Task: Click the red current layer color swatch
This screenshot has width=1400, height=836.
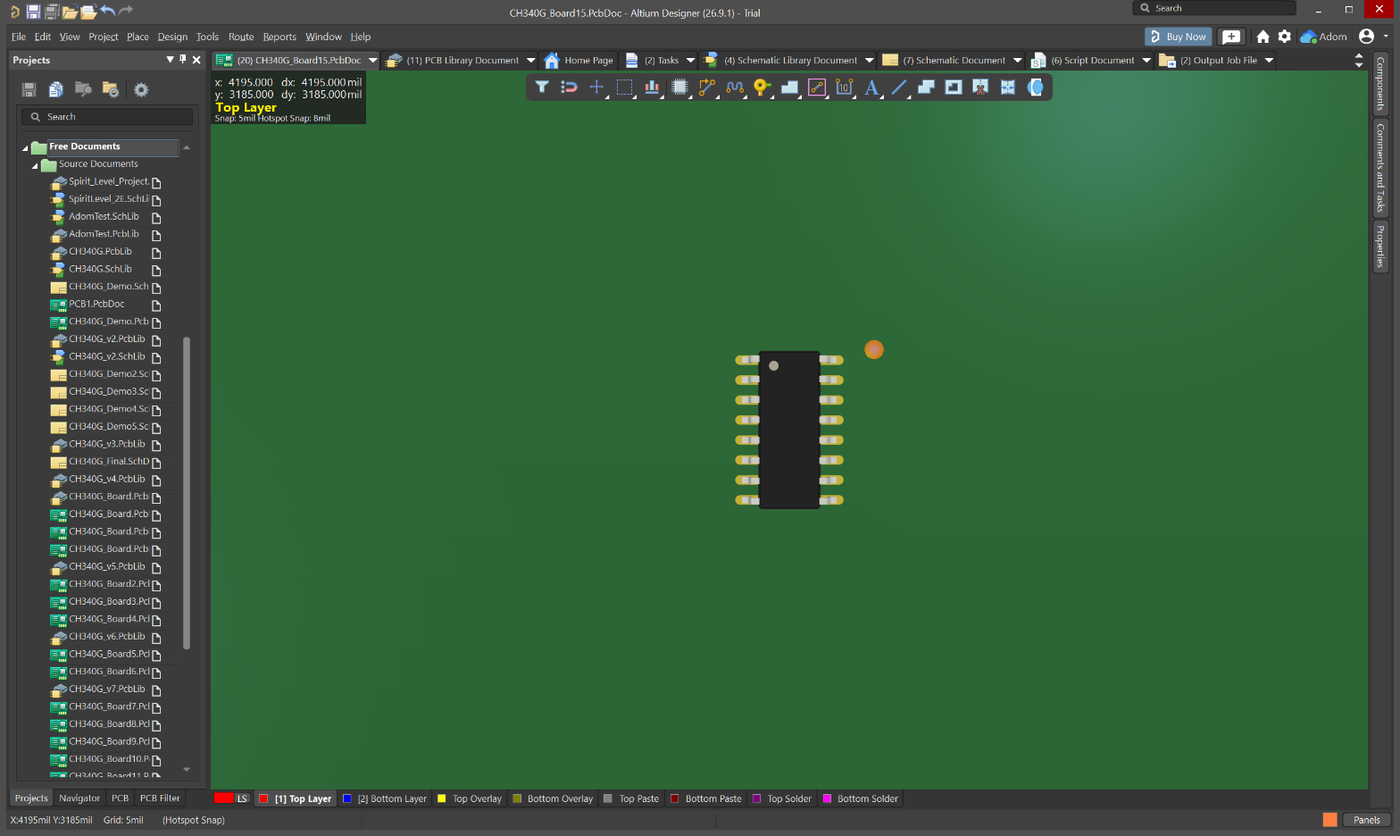Action: 223,799
